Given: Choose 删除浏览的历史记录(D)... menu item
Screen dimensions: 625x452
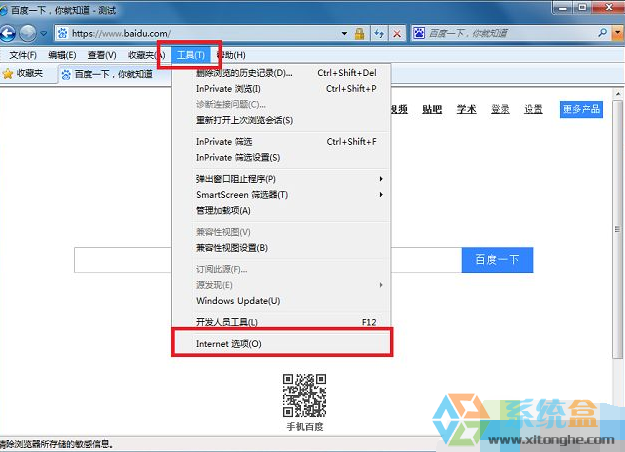Looking at the screenshot, I should pos(281,73).
